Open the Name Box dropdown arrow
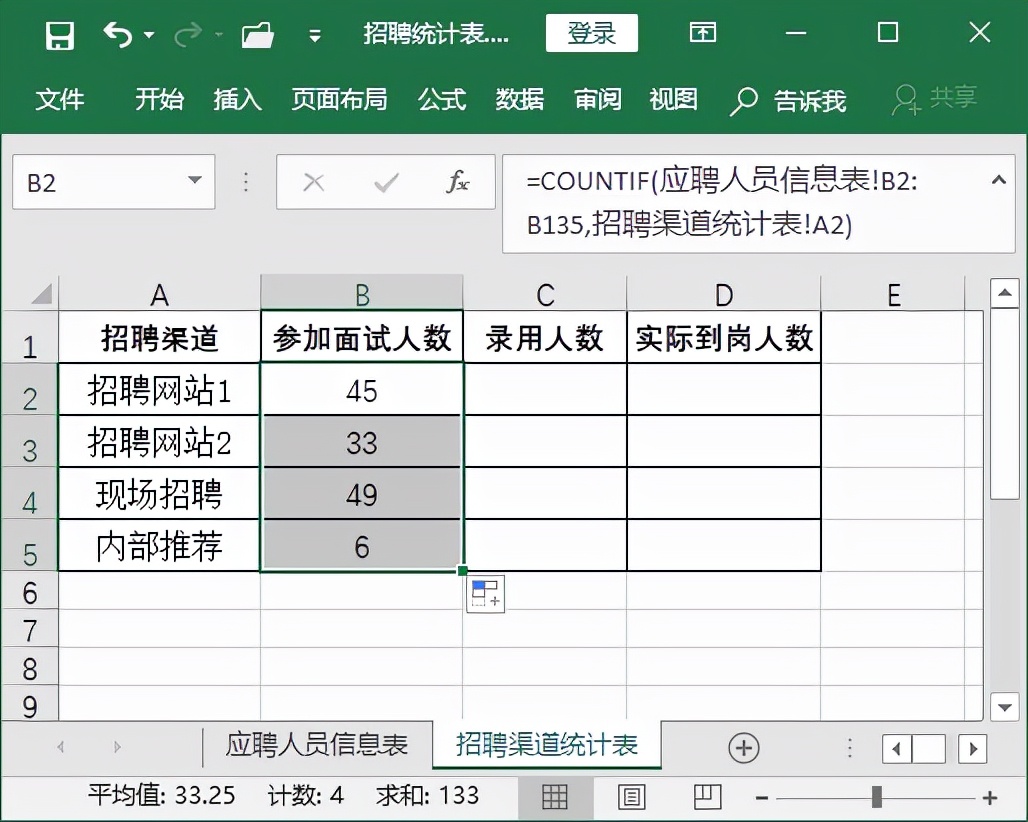The image size is (1028, 822). point(196,182)
